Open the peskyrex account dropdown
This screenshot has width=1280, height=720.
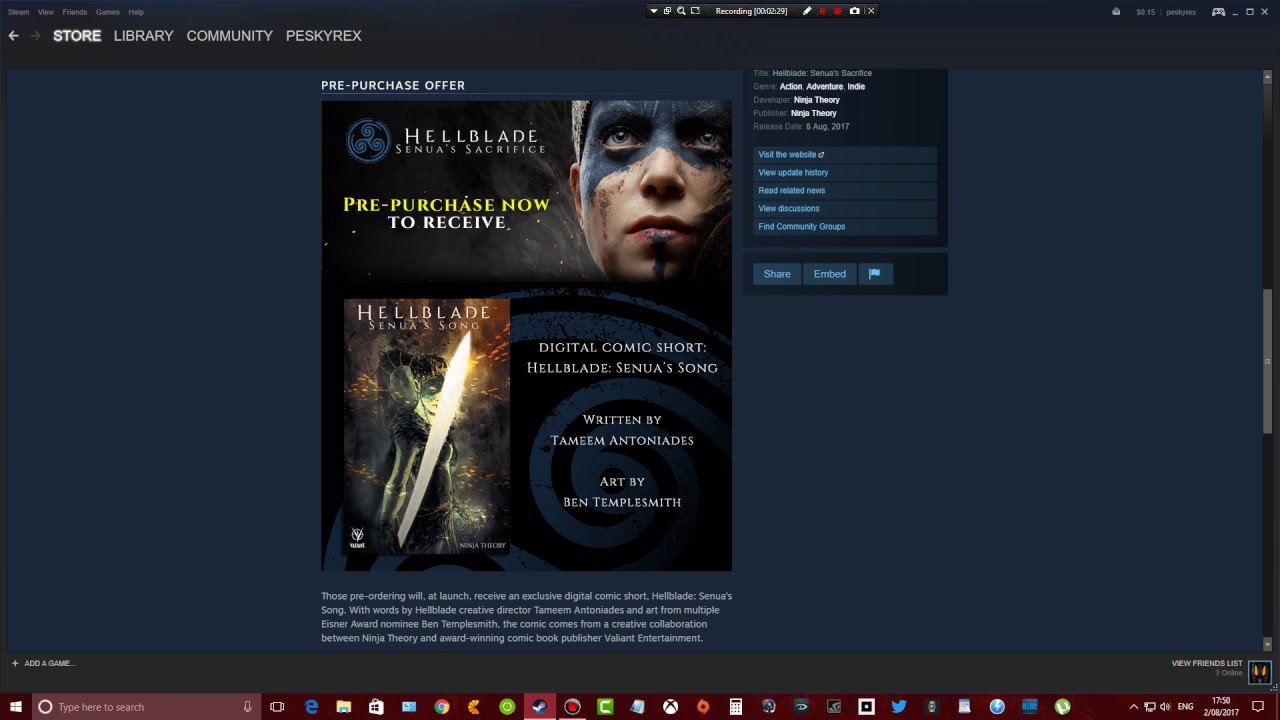tap(1181, 12)
